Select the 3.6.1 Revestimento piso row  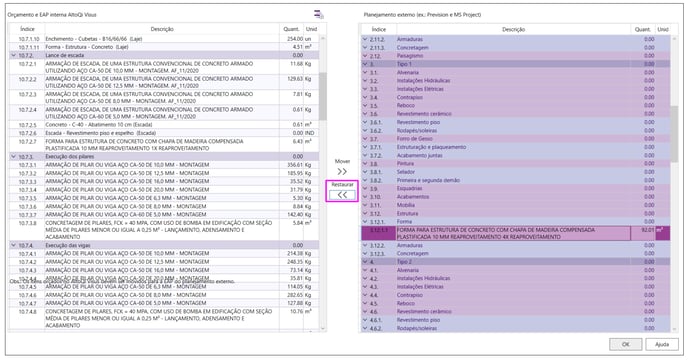point(516,122)
